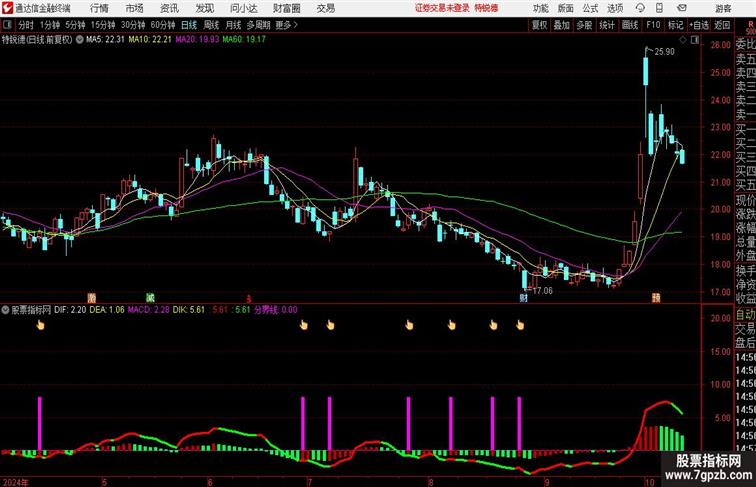Expand 更多 periods chevron

286,25
